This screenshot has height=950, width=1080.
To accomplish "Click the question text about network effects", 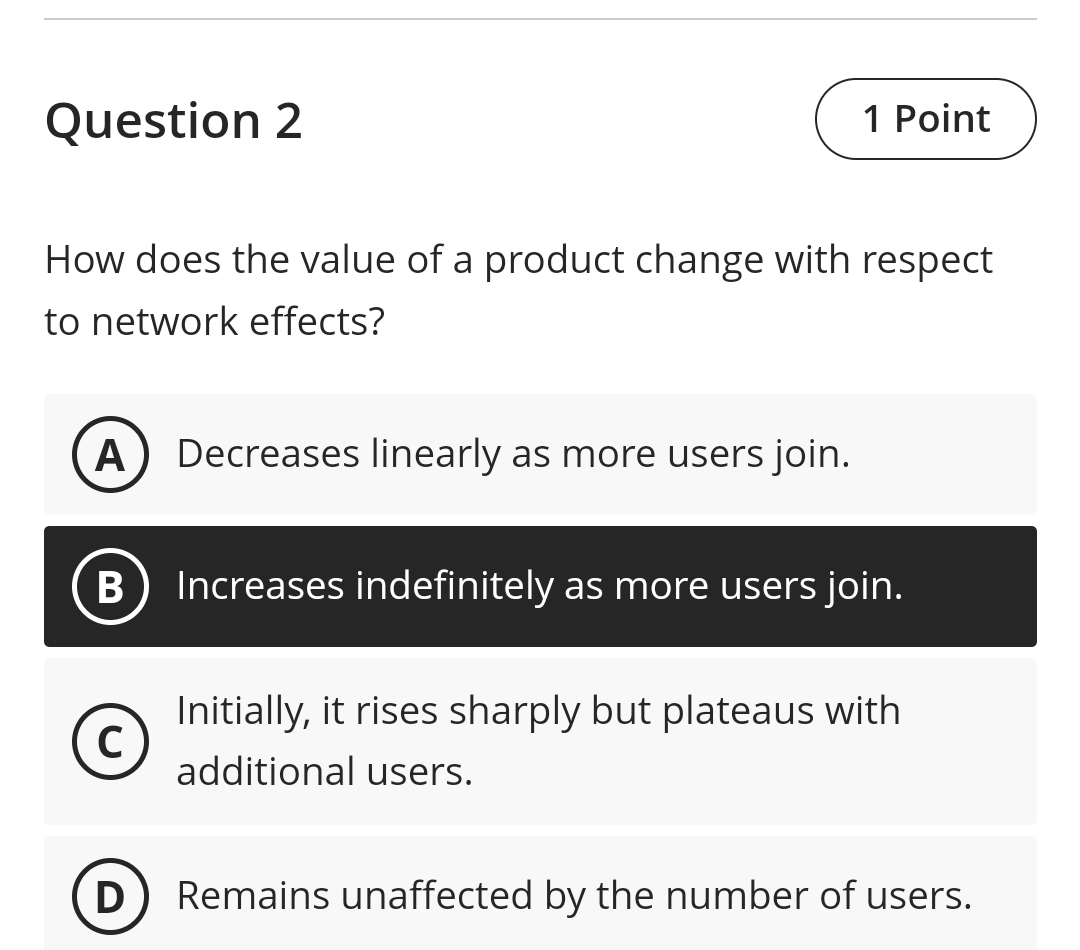I will [517, 290].
